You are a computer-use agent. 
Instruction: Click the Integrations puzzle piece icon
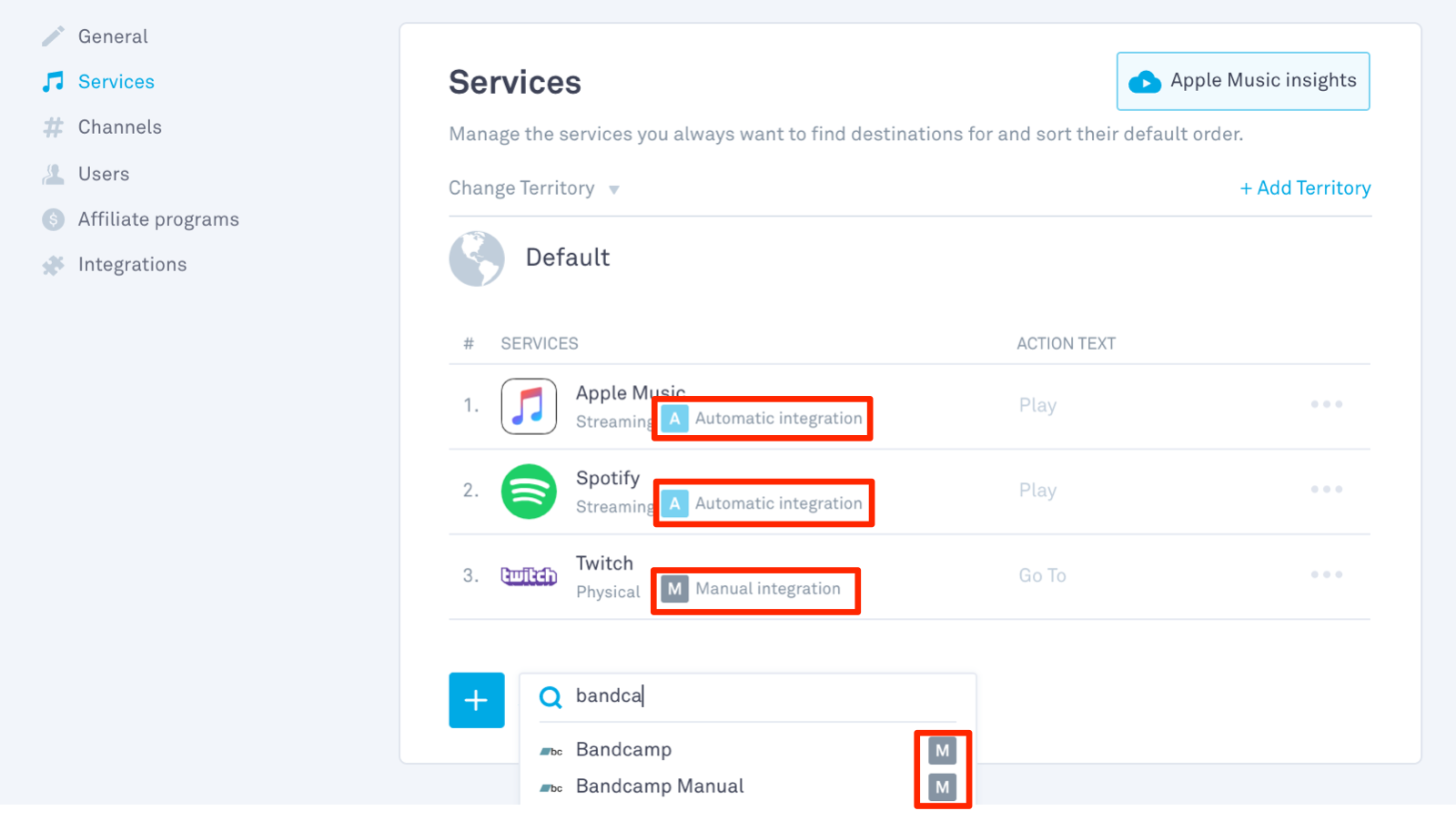pyautogui.click(x=53, y=265)
